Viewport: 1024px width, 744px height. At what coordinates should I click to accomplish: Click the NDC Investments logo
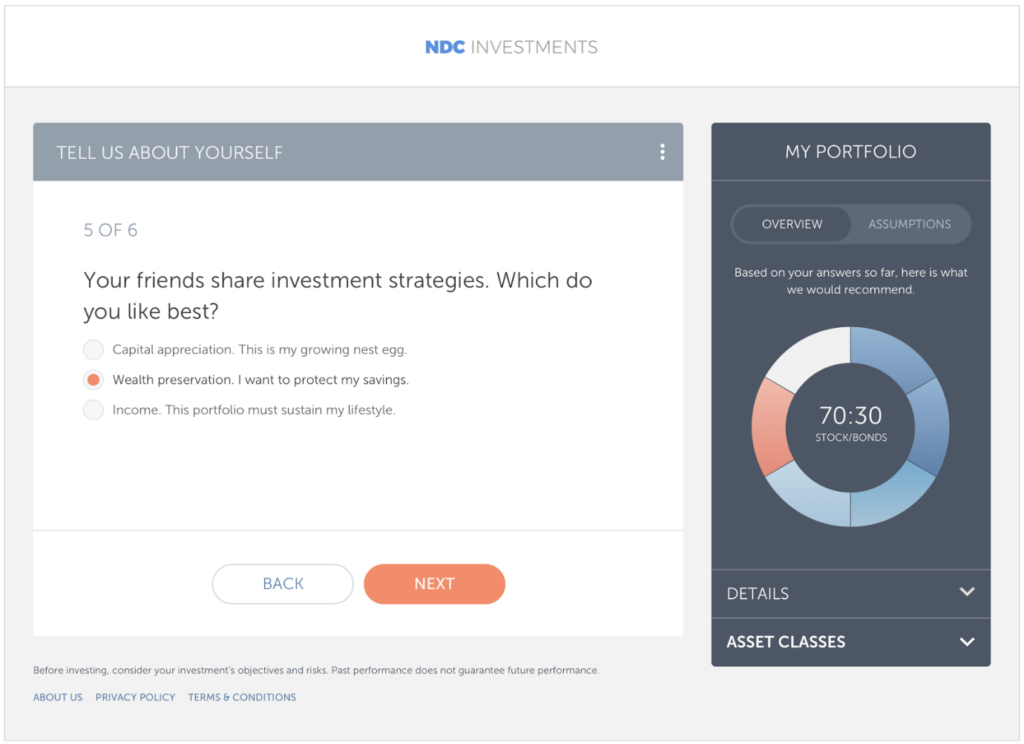click(x=511, y=46)
